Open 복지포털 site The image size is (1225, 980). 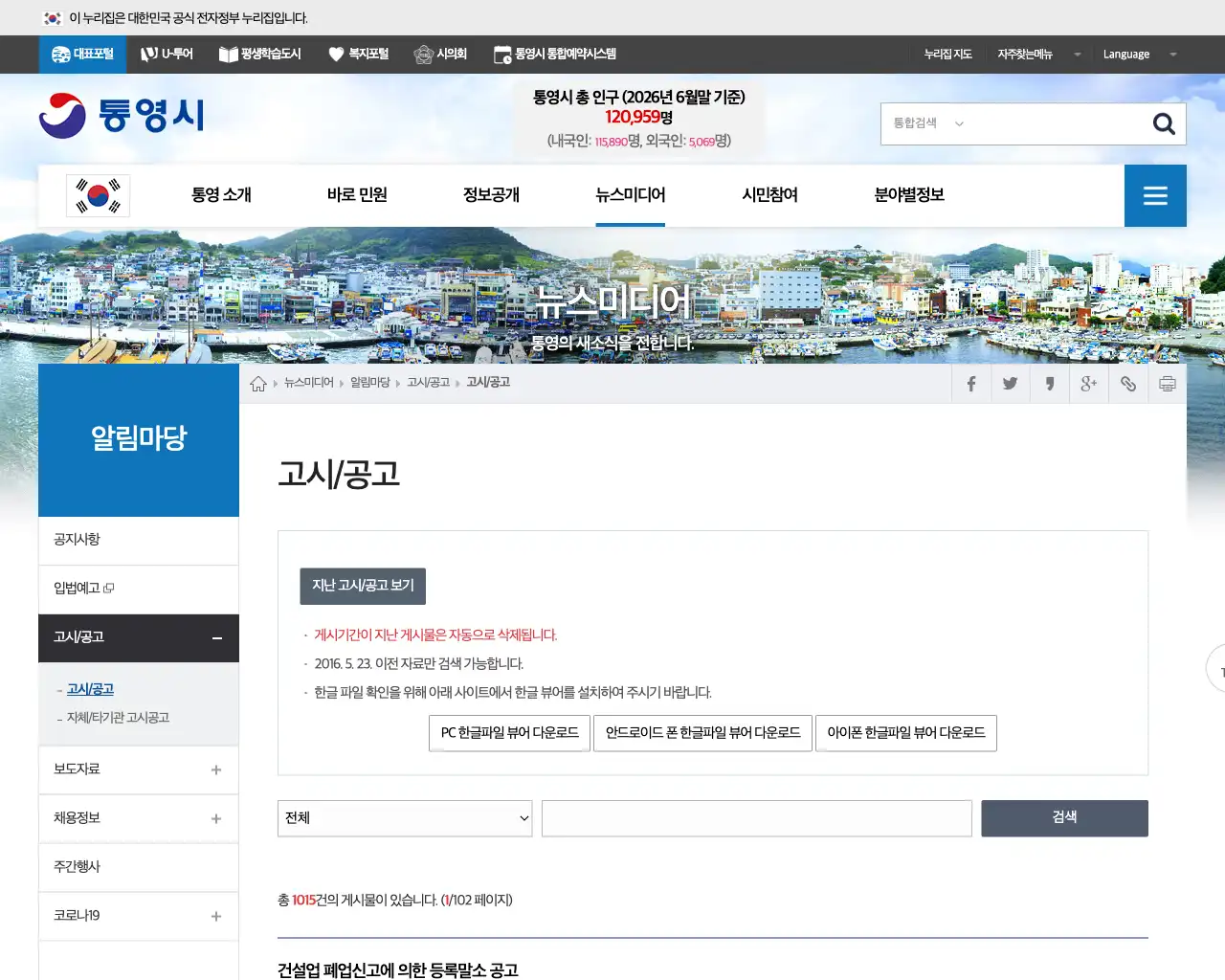tap(359, 55)
